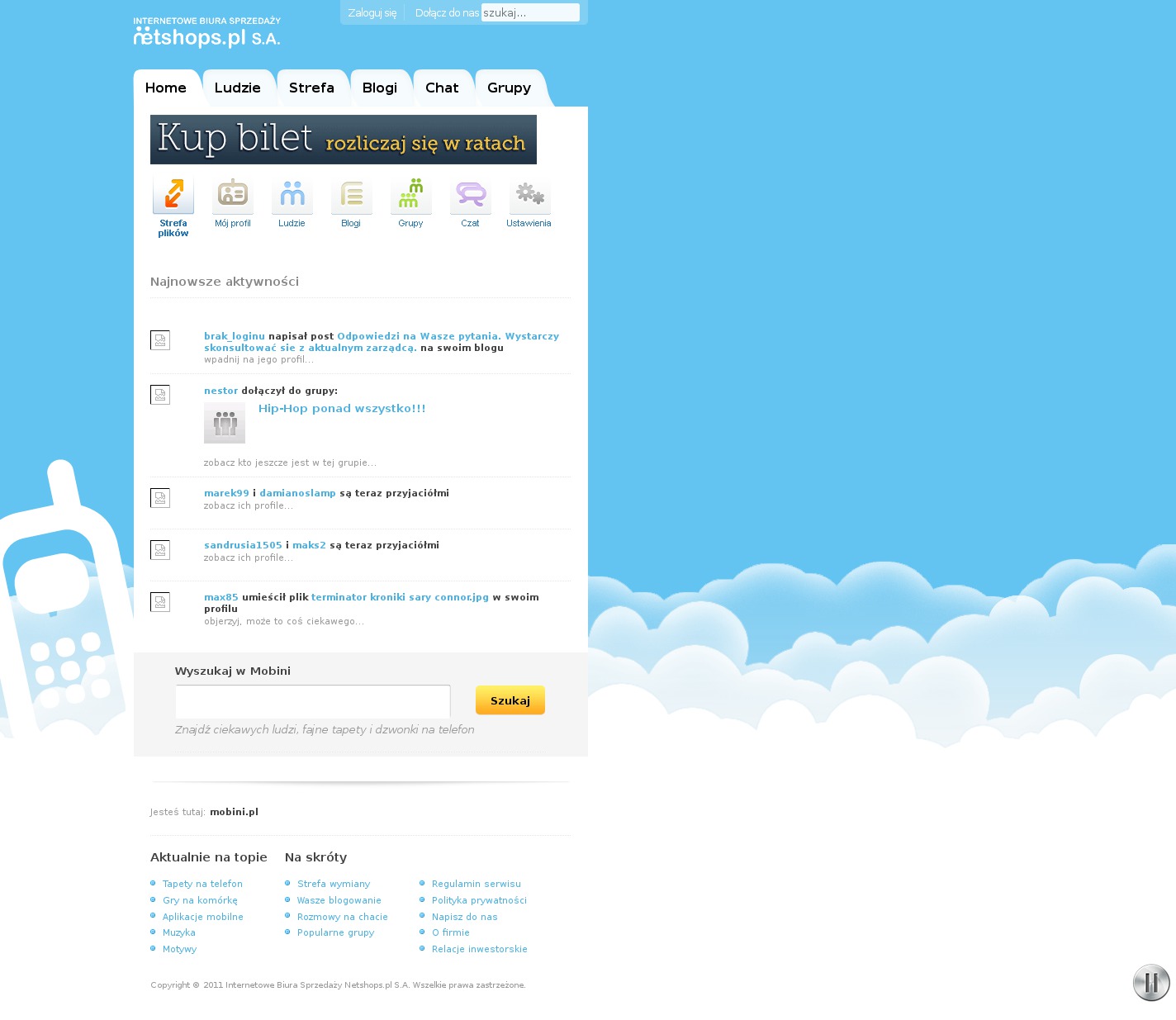This screenshot has height=1020, width=1176.
Task: Open max85's profile link
Action: pyautogui.click(x=221, y=597)
